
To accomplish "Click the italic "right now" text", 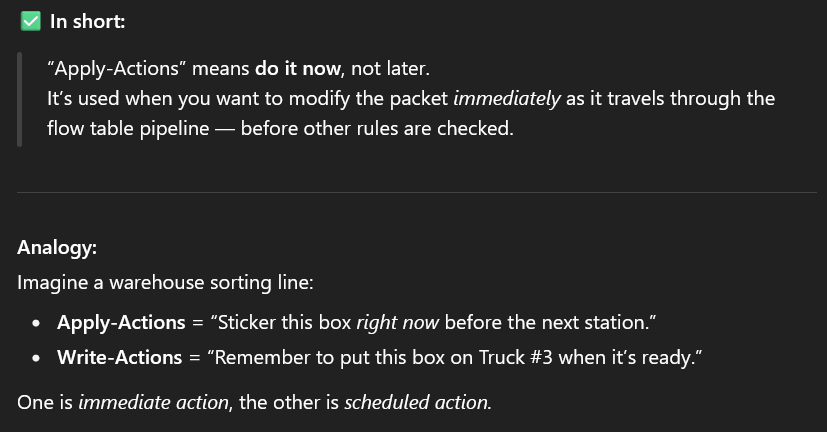I will (399, 323).
